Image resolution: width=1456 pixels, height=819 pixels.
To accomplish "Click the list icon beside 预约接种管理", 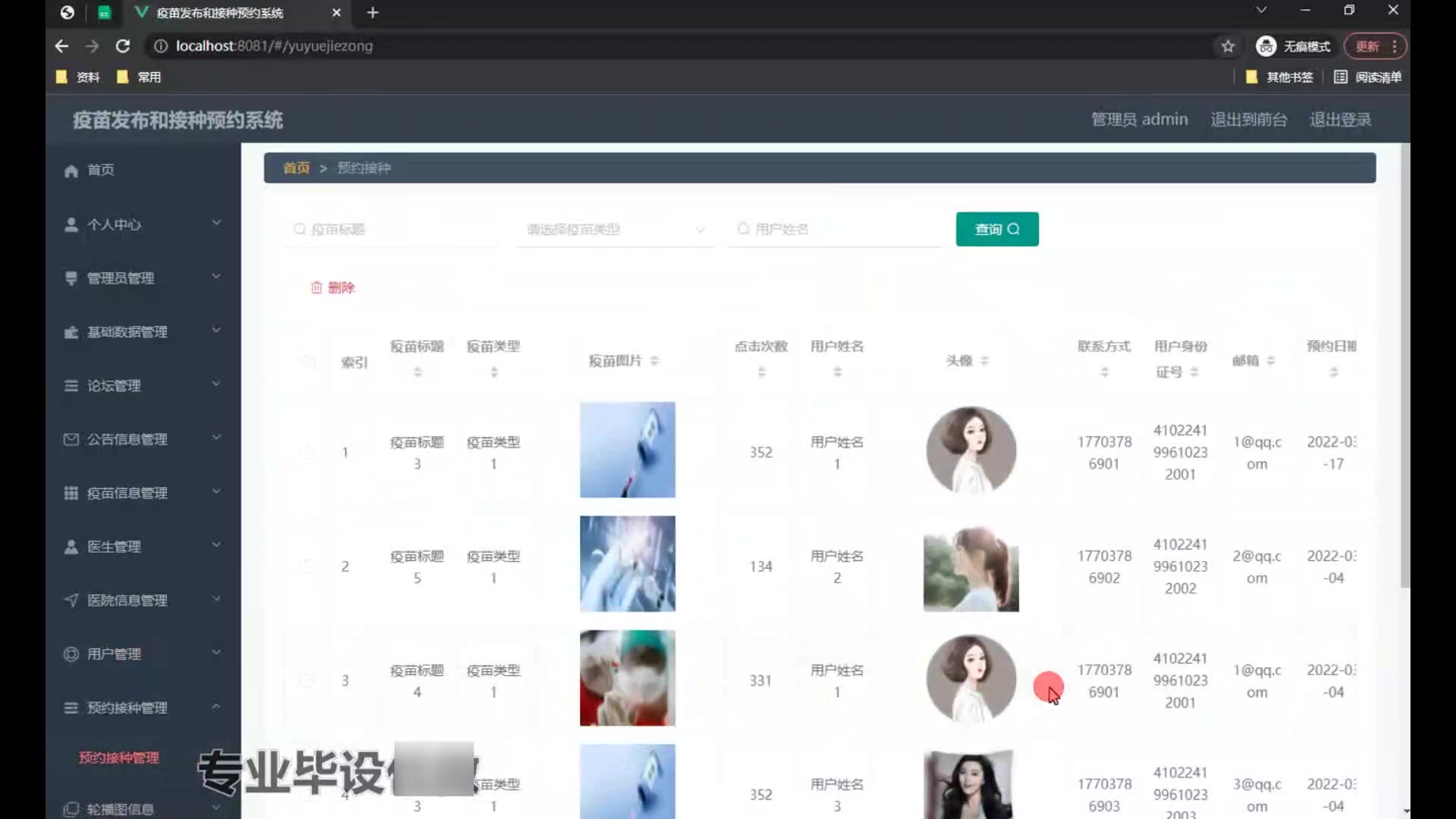I will click(71, 708).
